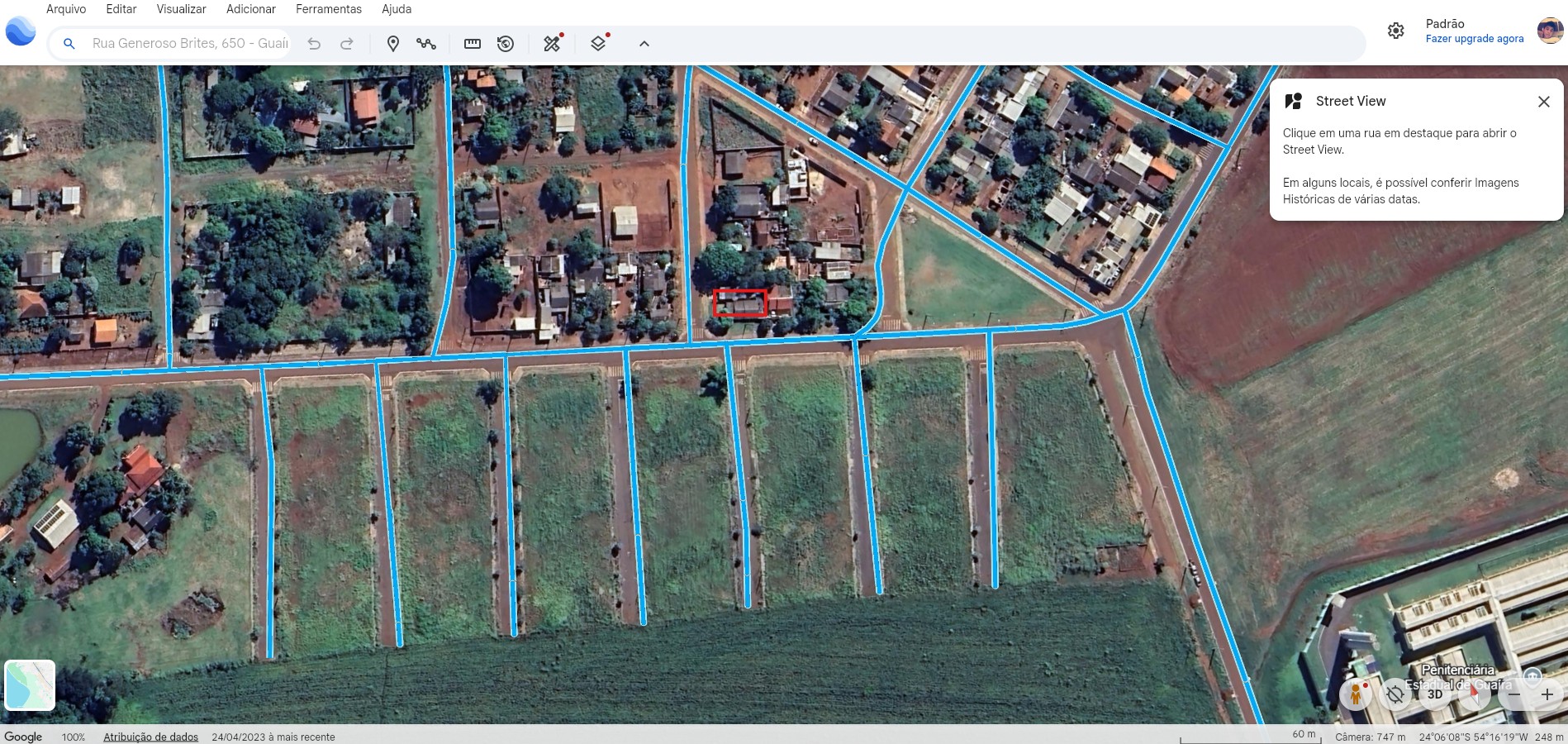
Task: Click the redo arrow
Action: click(x=347, y=44)
